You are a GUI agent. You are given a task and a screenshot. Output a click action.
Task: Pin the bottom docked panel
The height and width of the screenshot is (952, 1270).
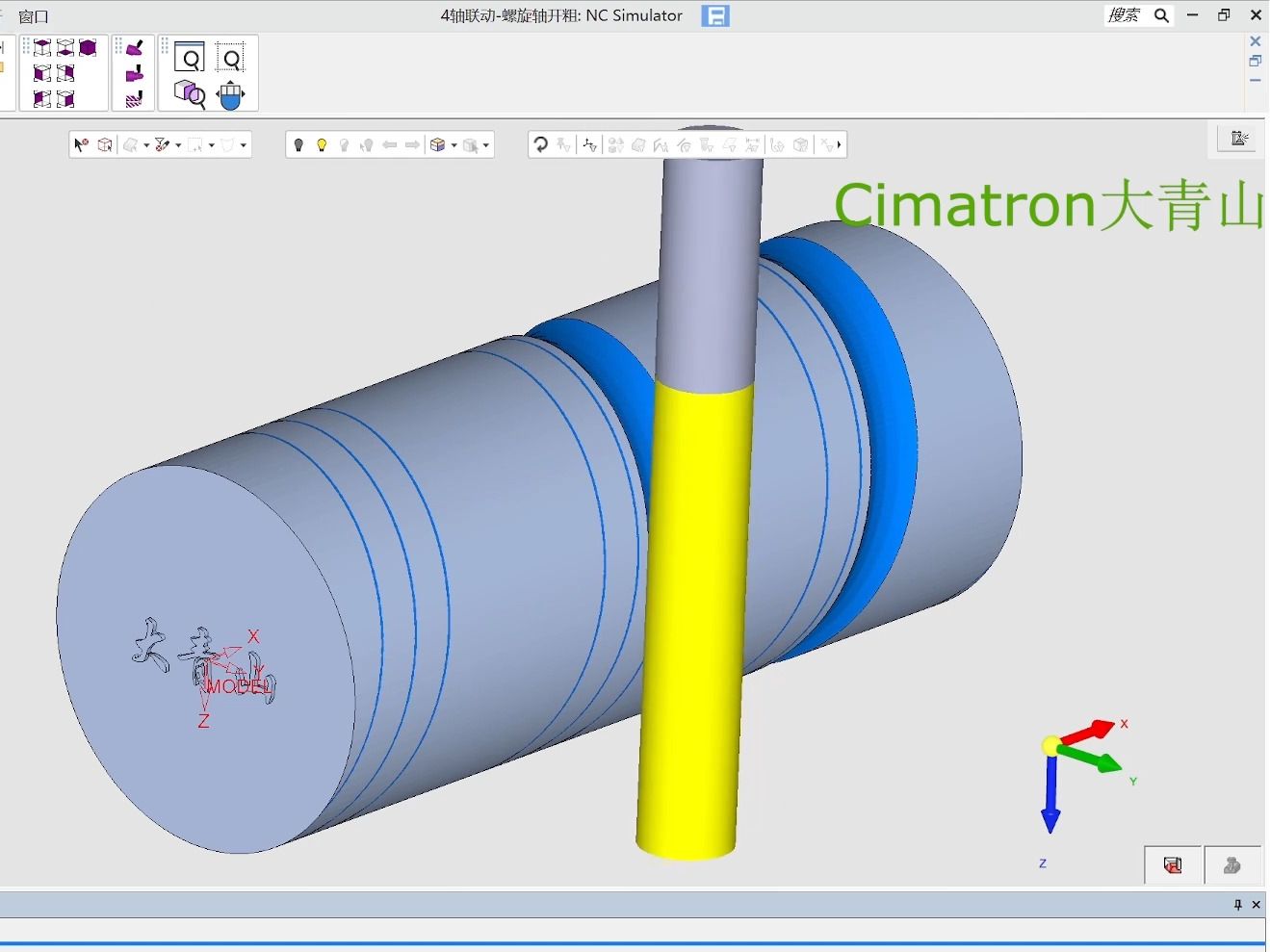click(1238, 905)
